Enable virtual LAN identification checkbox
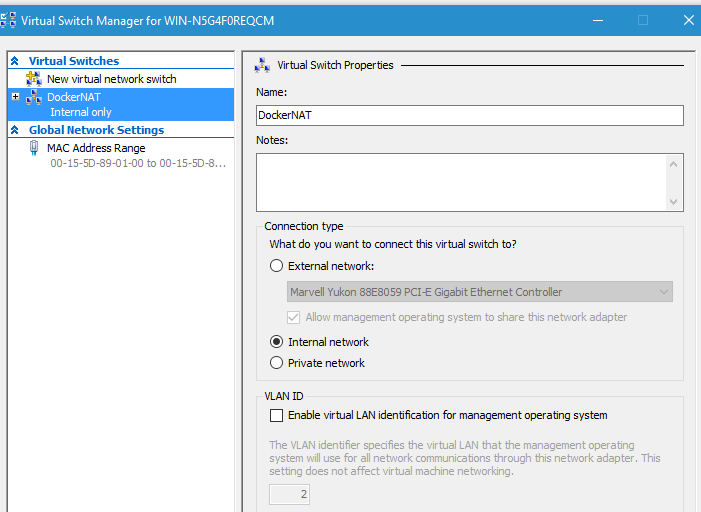The height and width of the screenshot is (512, 701). click(x=276, y=415)
